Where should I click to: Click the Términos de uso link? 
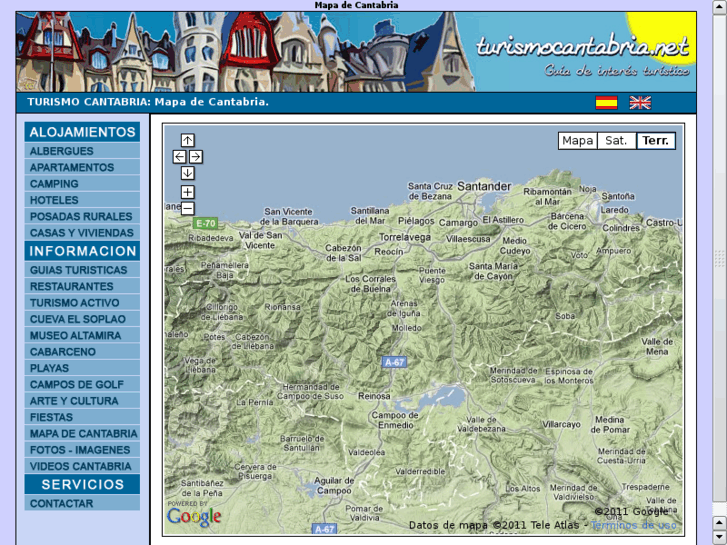[633, 525]
